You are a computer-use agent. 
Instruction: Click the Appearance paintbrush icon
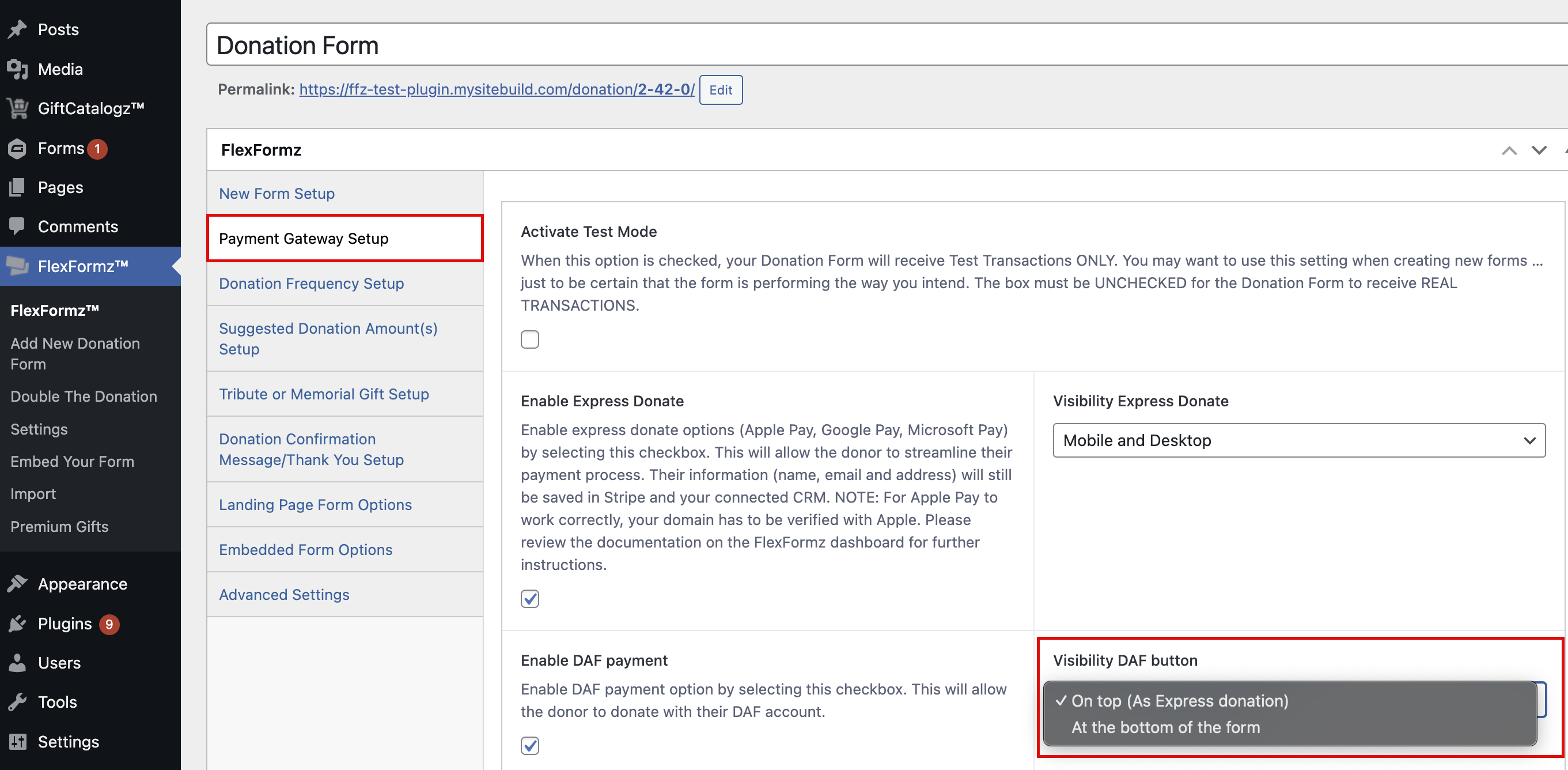[x=18, y=584]
